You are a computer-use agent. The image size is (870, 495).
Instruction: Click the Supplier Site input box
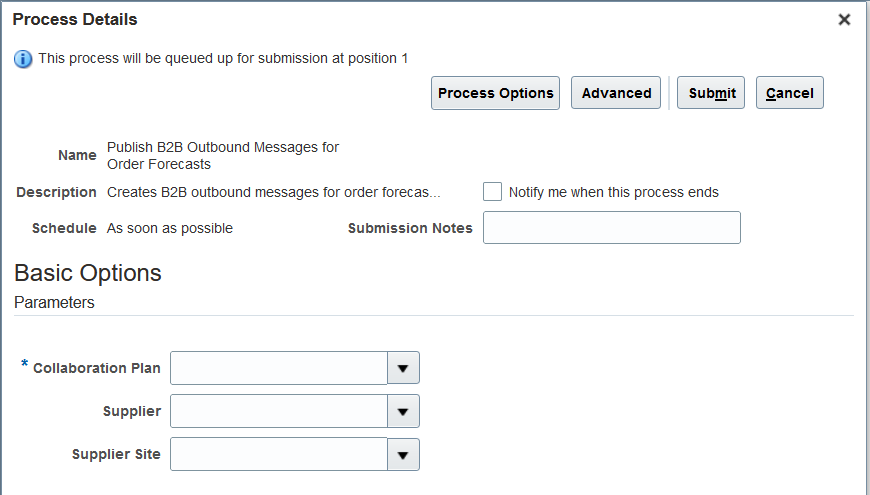pyautogui.click(x=279, y=454)
